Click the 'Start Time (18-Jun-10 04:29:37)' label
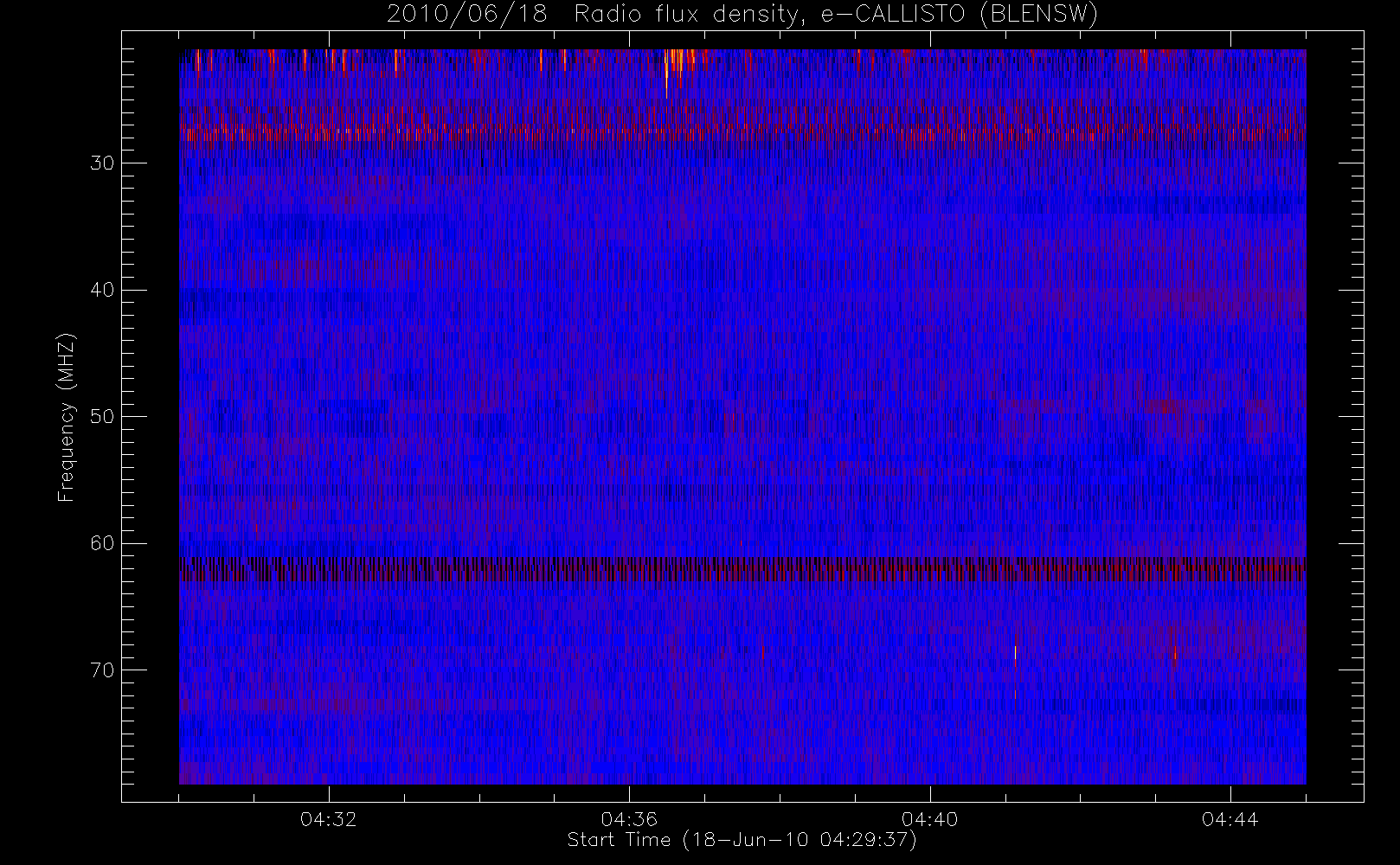Image resolution: width=1400 pixels, height=865 pixels. click(742, 840)
